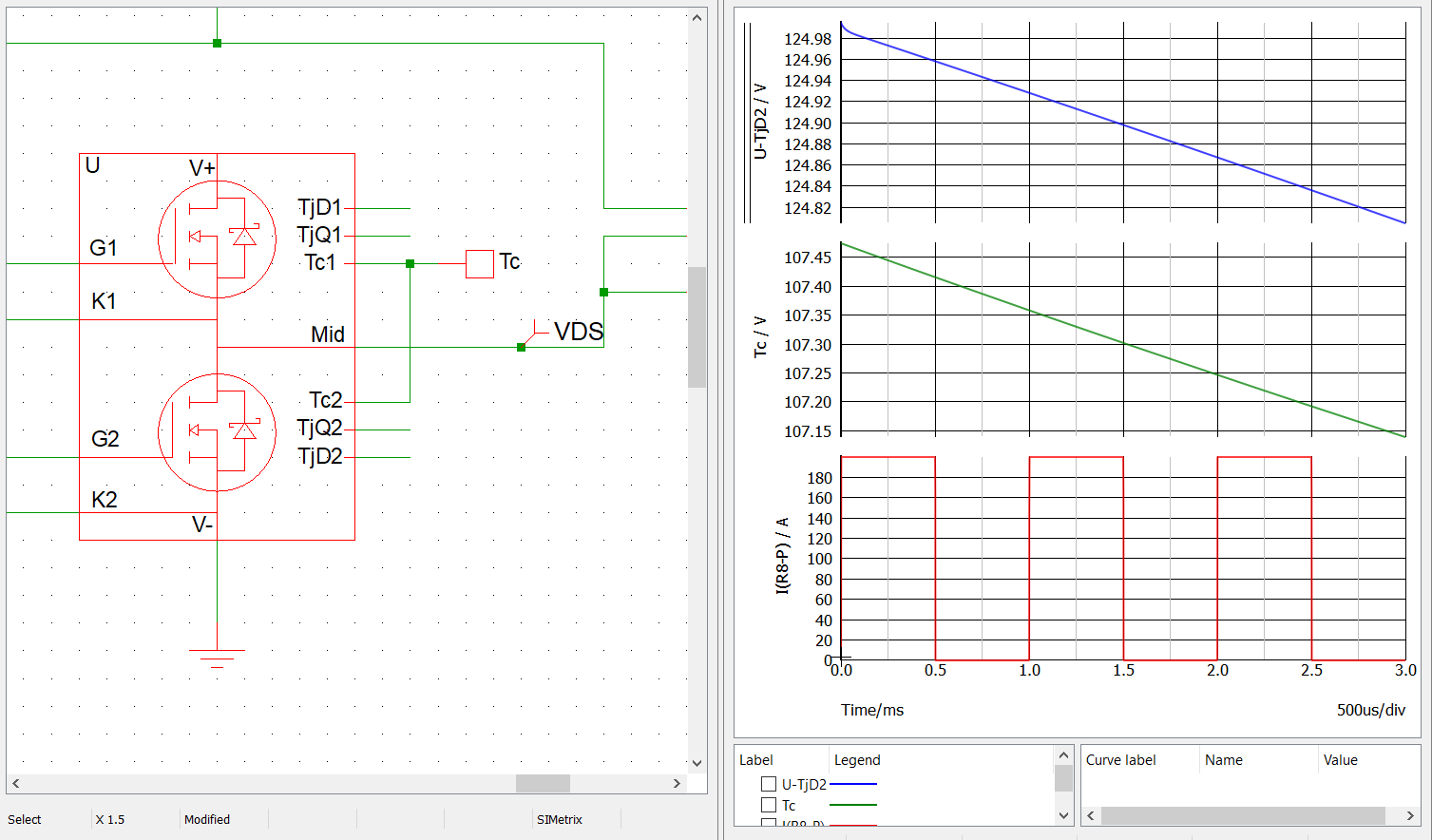This screenshot has width=1432, height=840.
Task: Click the curve label panel horizontal scroll thumb
Action: click(x=1243, y=816)
